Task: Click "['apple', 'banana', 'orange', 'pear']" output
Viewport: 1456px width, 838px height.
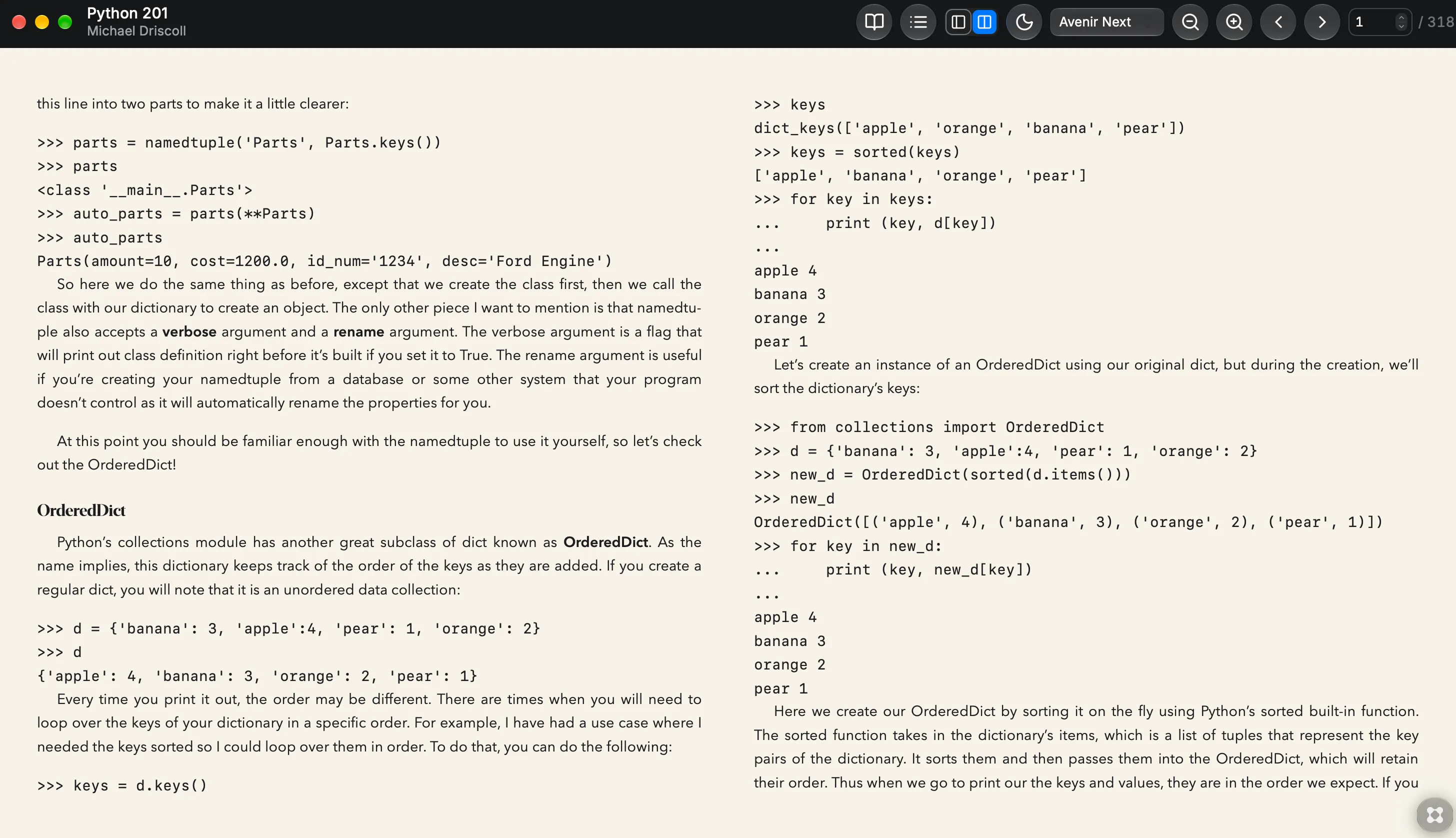Action: 920,175
